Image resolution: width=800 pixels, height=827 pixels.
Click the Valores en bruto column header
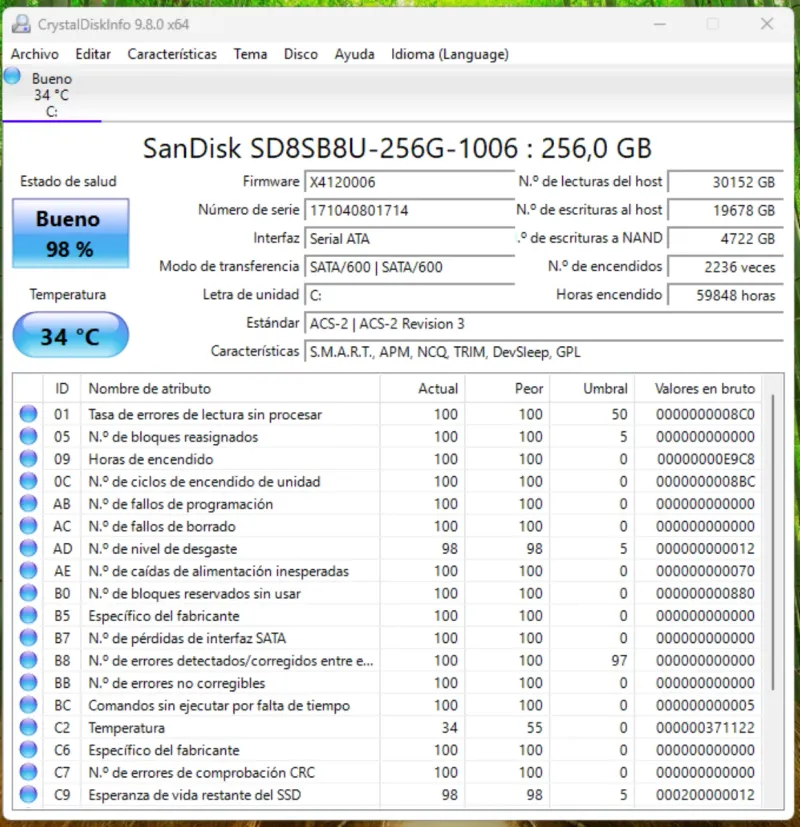coord(698,389)
